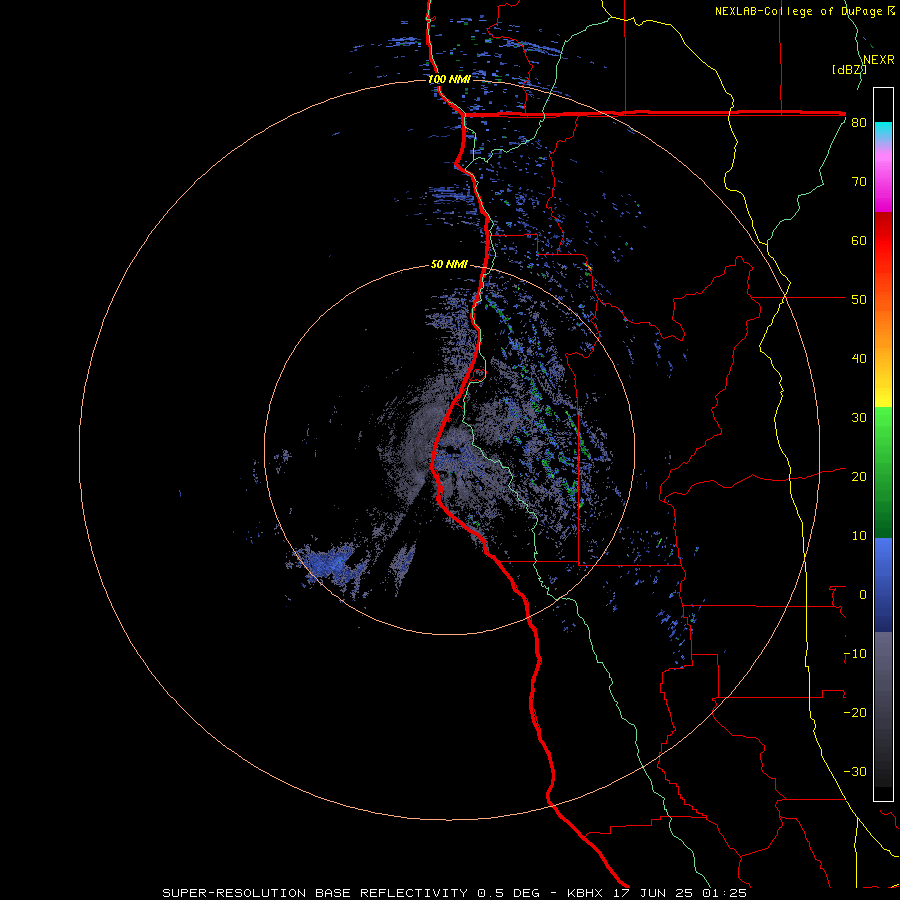Click the 60 value on dBZ scale
Screen dimensions: 900x900
click(x=859, y=240)
